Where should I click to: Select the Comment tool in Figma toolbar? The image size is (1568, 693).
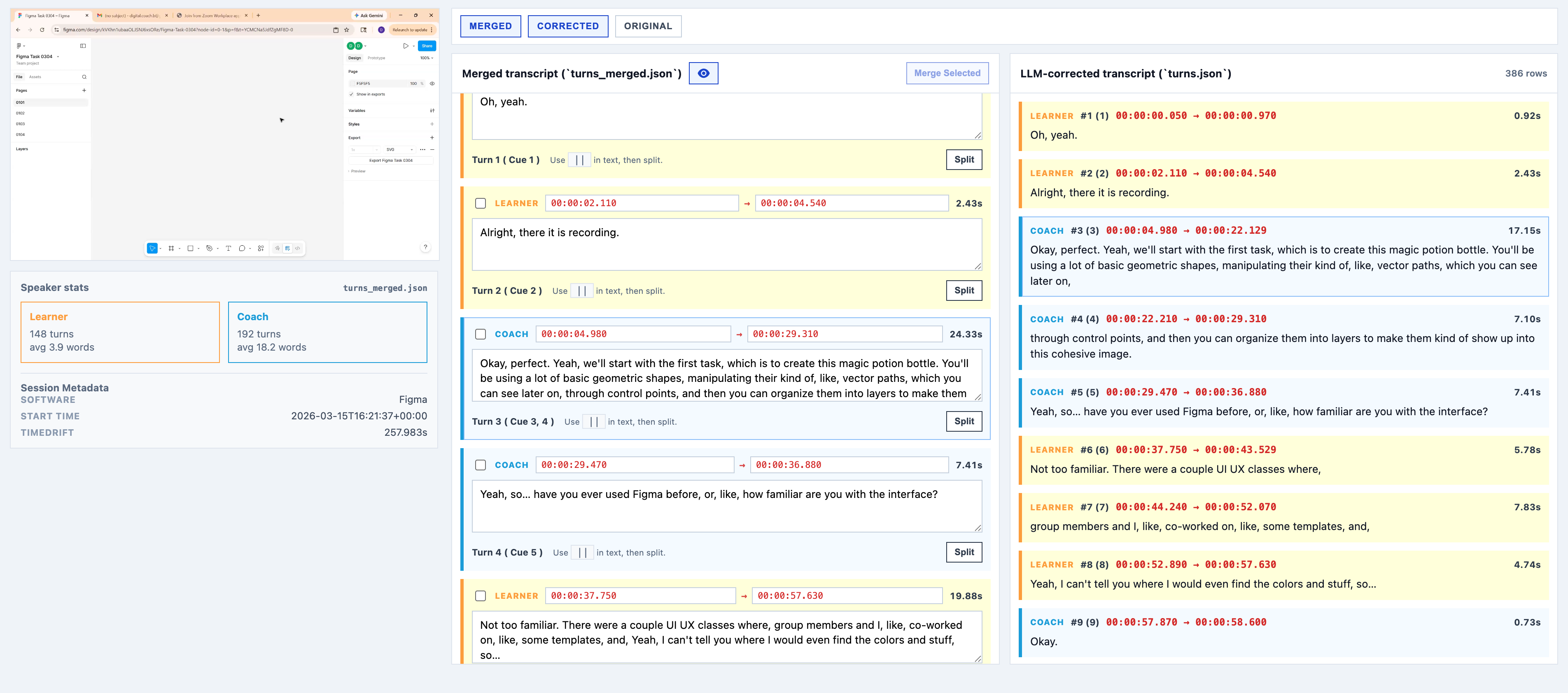(x=242, y=248)
